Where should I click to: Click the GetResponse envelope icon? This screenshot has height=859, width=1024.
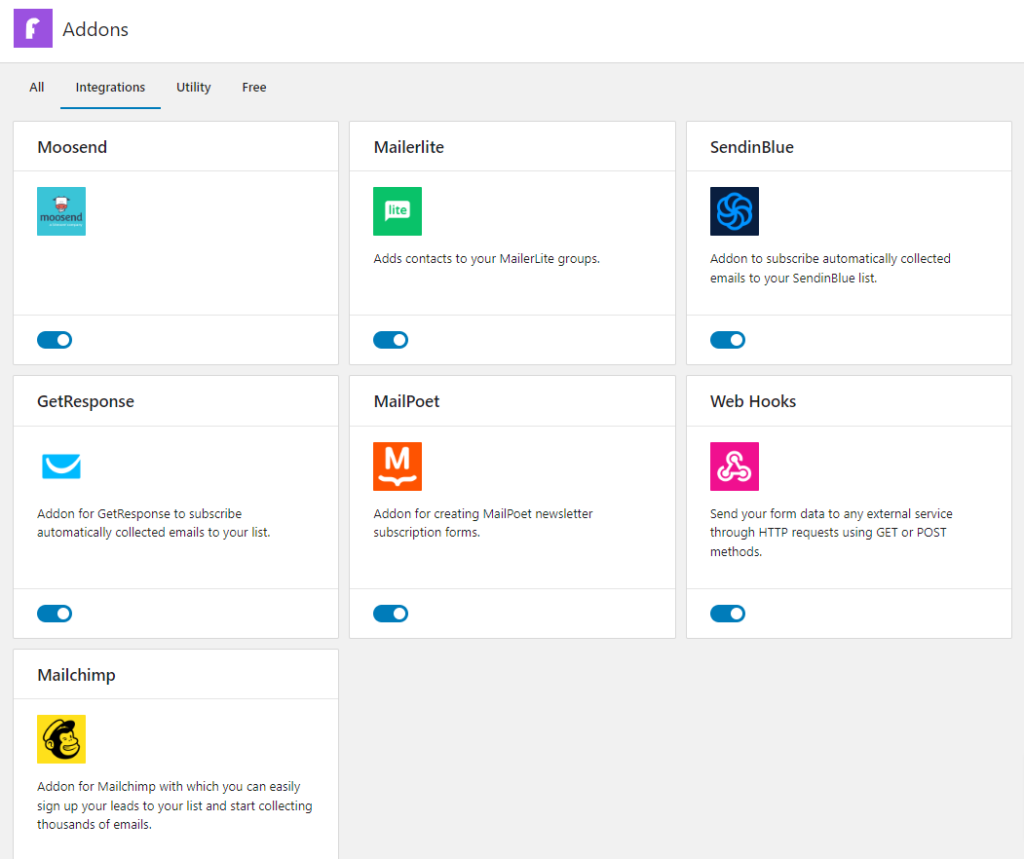61,466
